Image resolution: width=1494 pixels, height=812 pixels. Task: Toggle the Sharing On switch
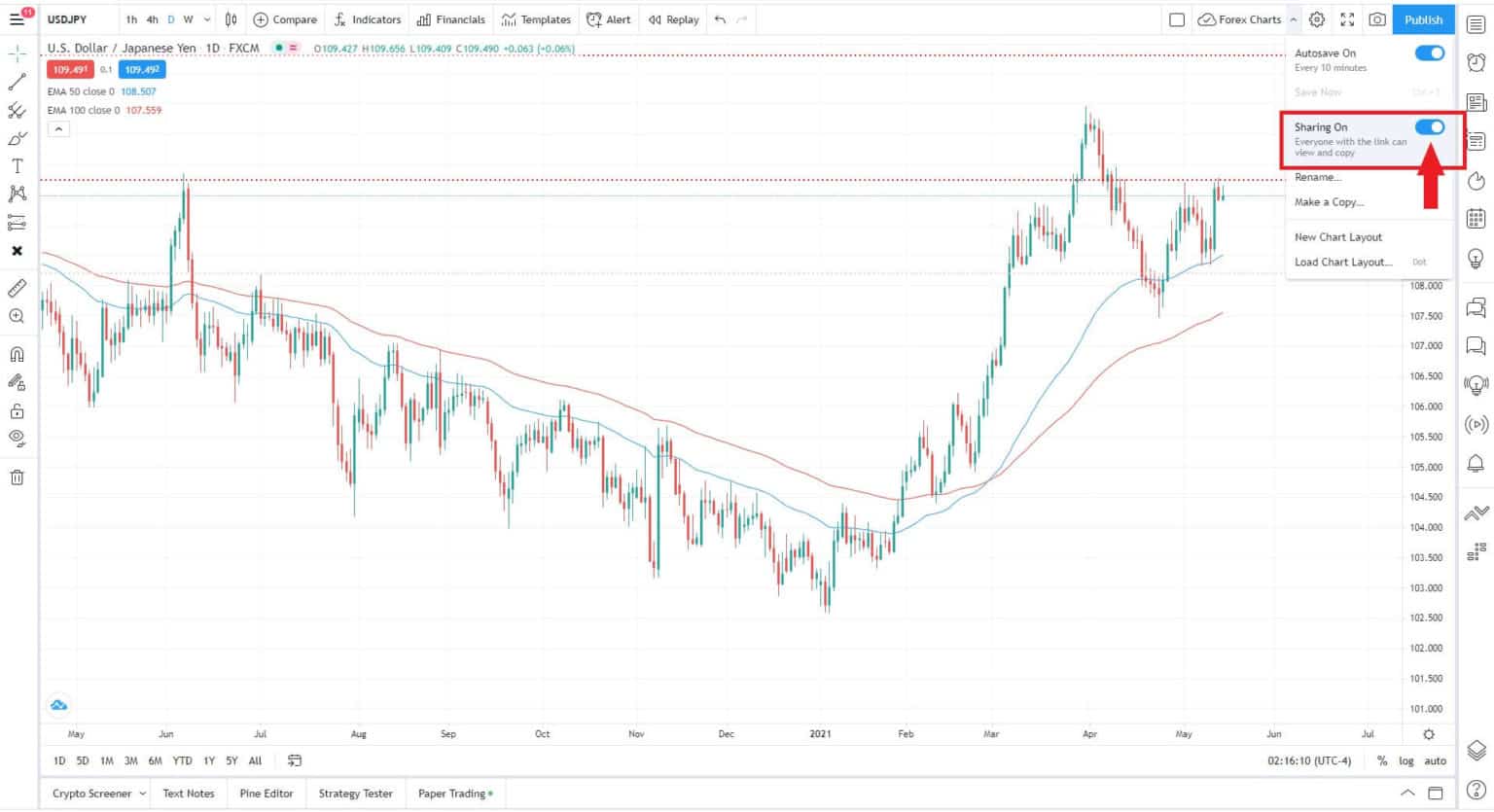(1429, 126)
